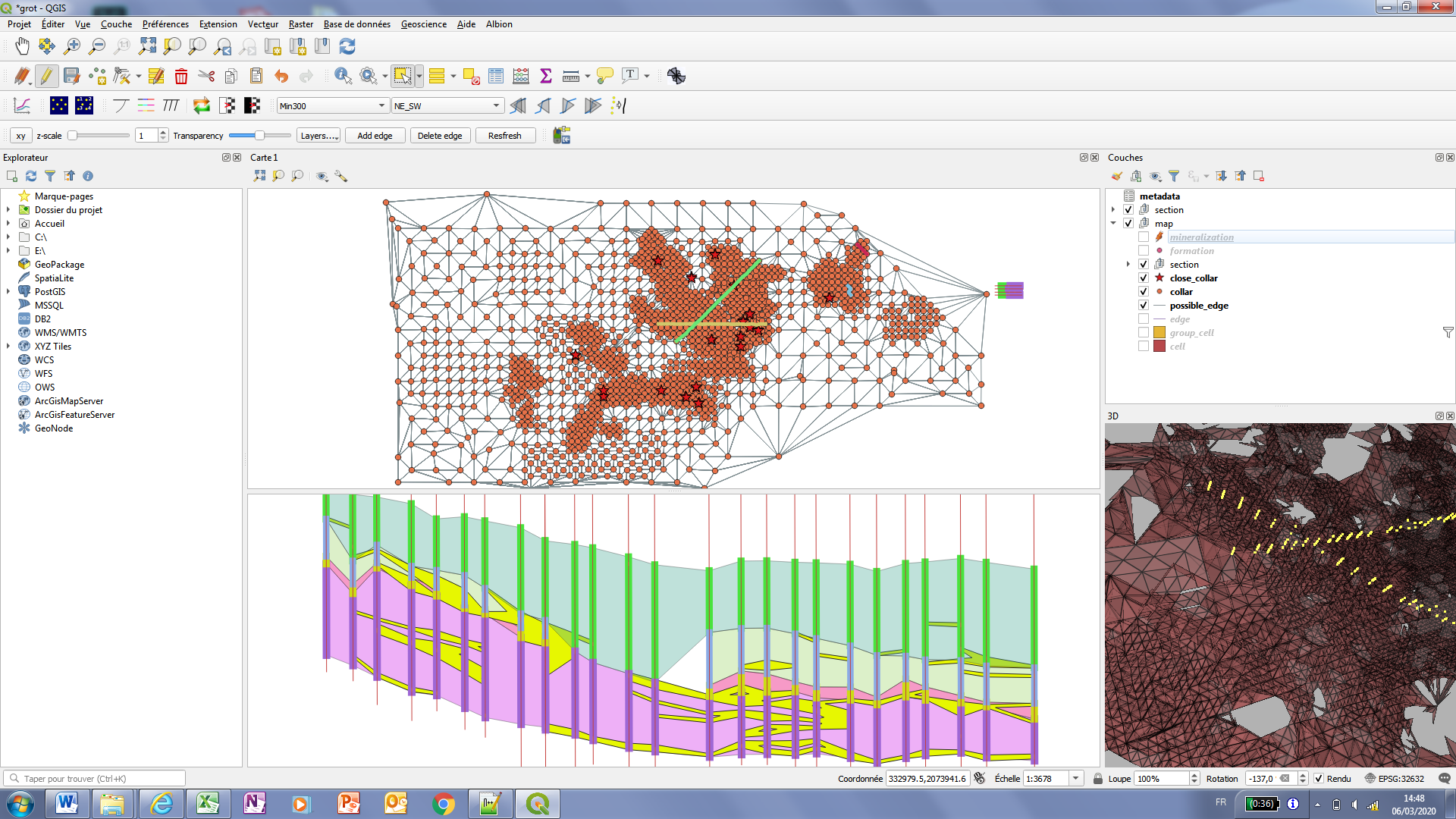Click the Sigma statistics summary icon
The height and width of the screenshot is (819, 1456).
tap(545, 76)
